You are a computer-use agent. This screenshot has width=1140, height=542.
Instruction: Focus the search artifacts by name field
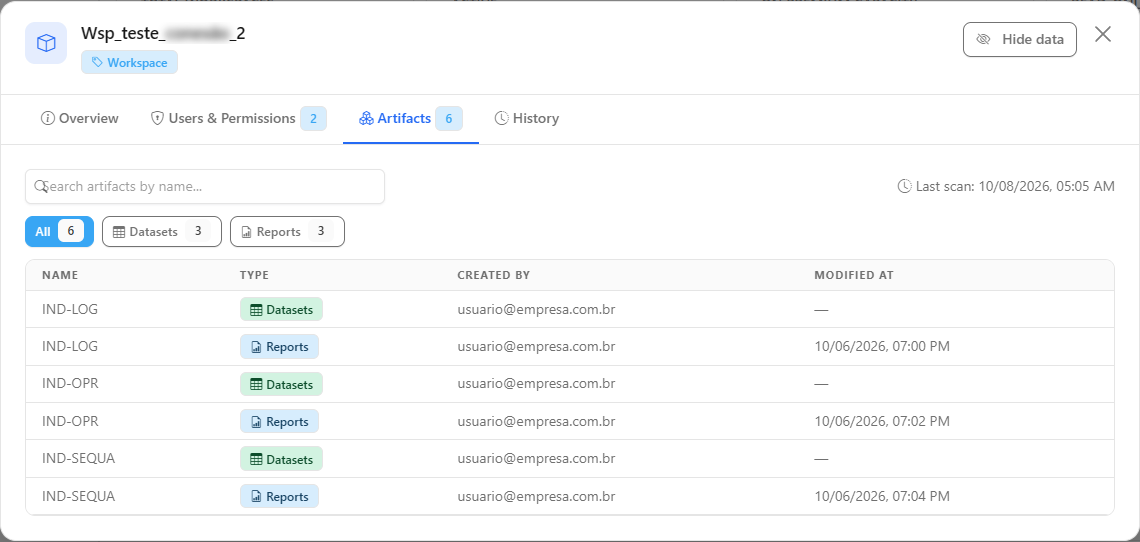pos(205,187)
